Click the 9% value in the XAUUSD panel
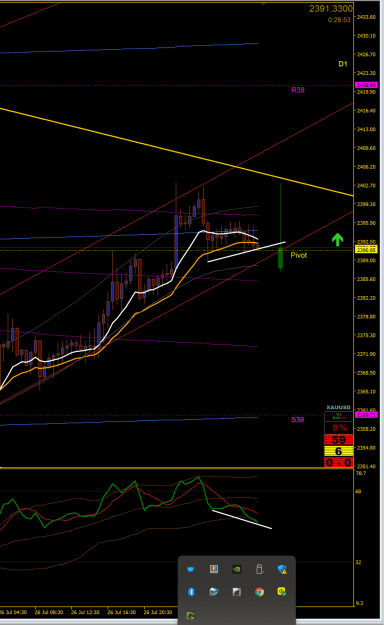The image size is (384, 625). tap(340, 428)
